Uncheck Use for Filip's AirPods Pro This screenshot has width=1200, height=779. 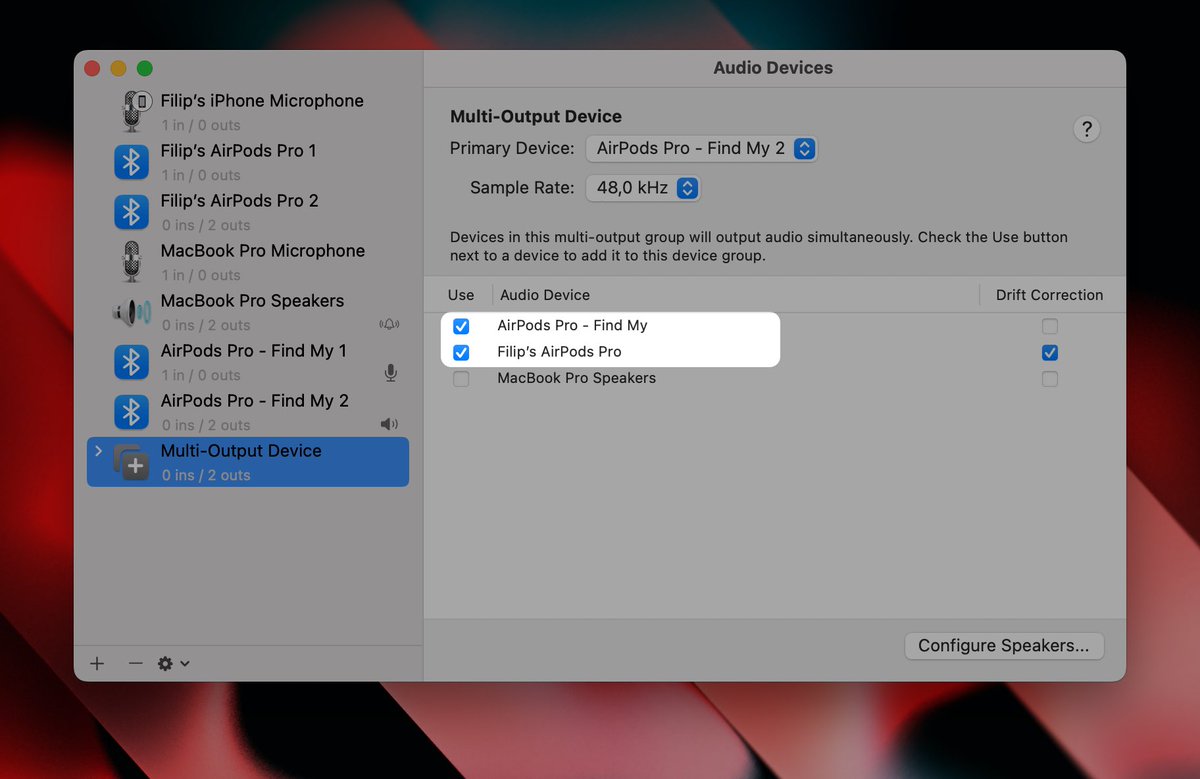pyautogui.click(x=461, y=352)
